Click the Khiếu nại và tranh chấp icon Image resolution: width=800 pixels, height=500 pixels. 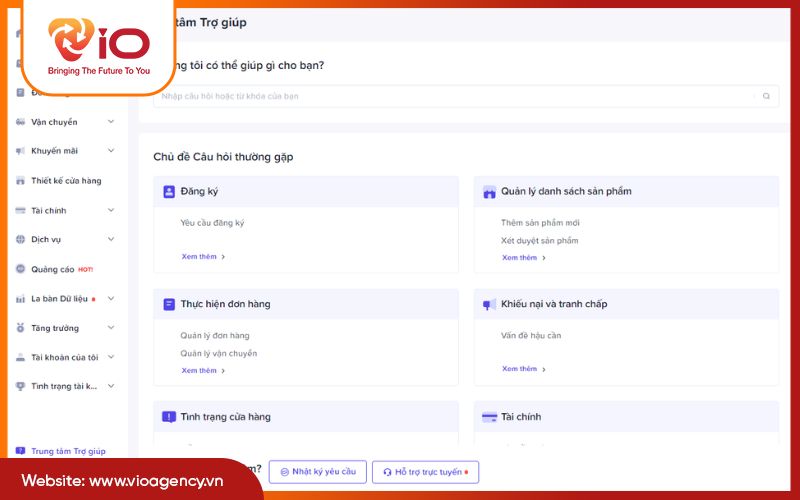489,304
